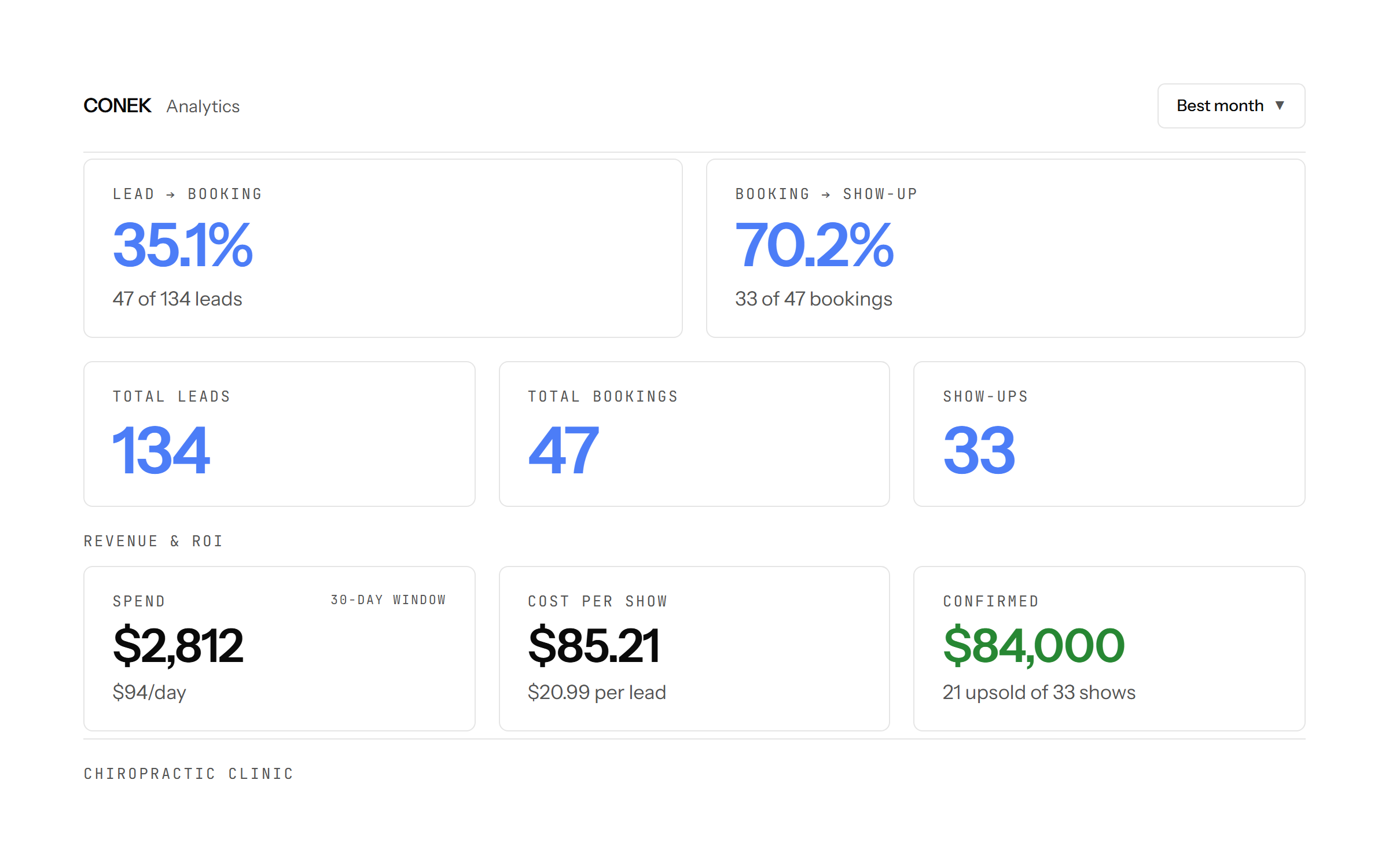Open the Best month dropdown

(1231, 106)
